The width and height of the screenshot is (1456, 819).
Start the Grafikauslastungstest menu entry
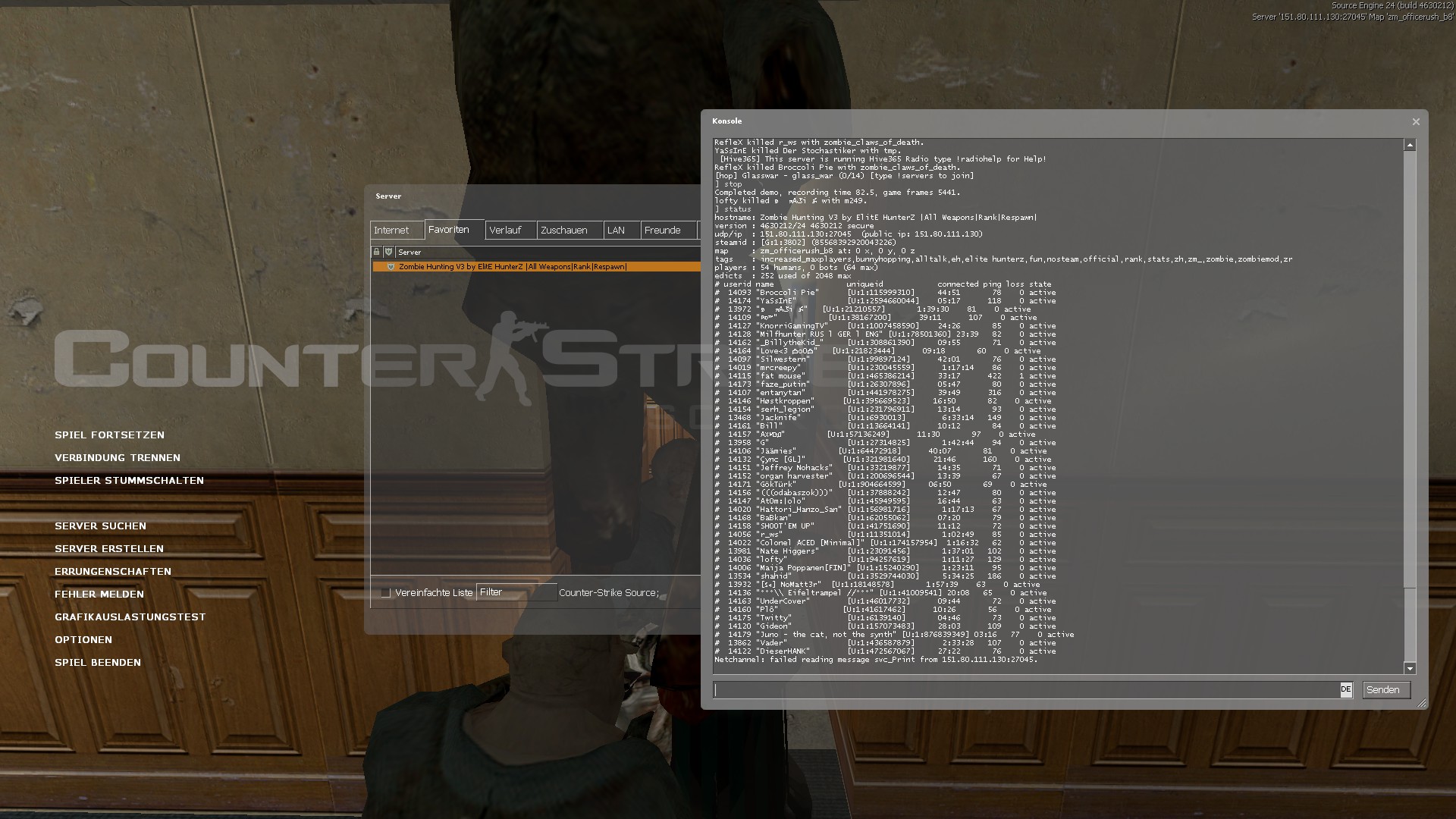pyautogui.click(x=130, y=617)
